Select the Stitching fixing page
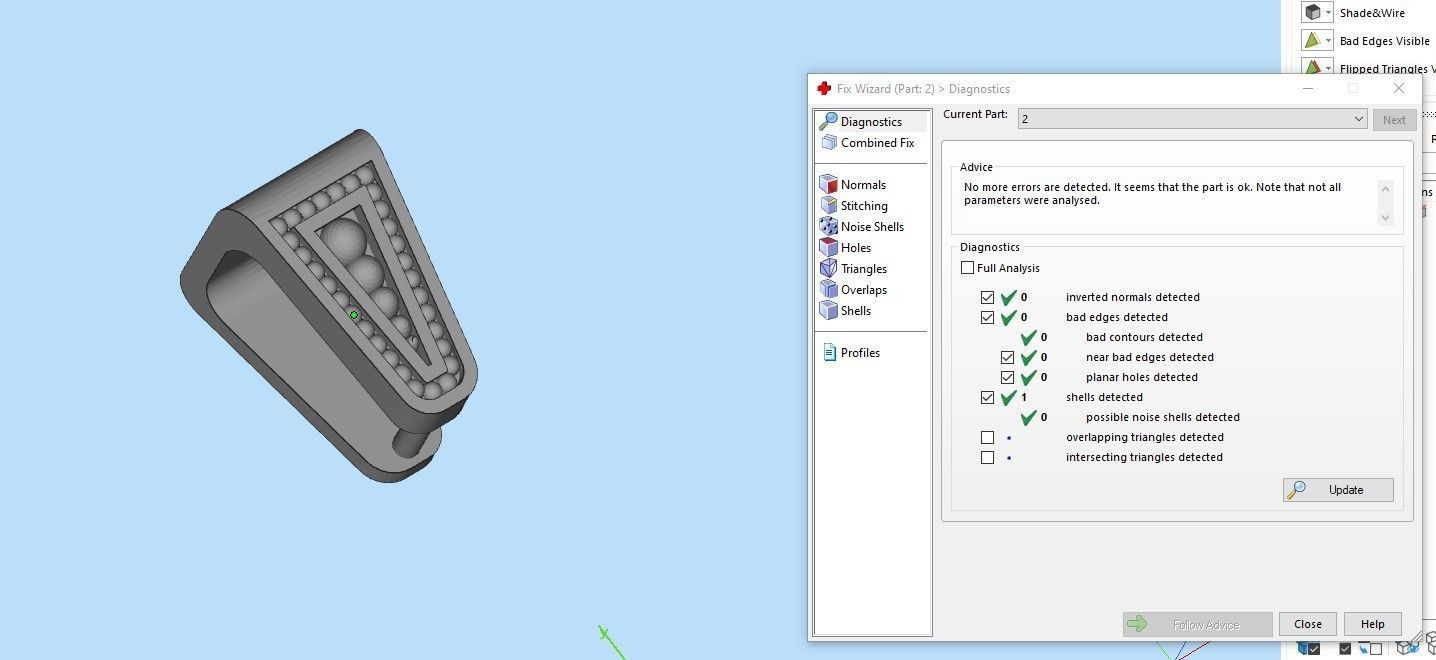The height and width of the screenshot is (660, 1436). coord(854,206)
